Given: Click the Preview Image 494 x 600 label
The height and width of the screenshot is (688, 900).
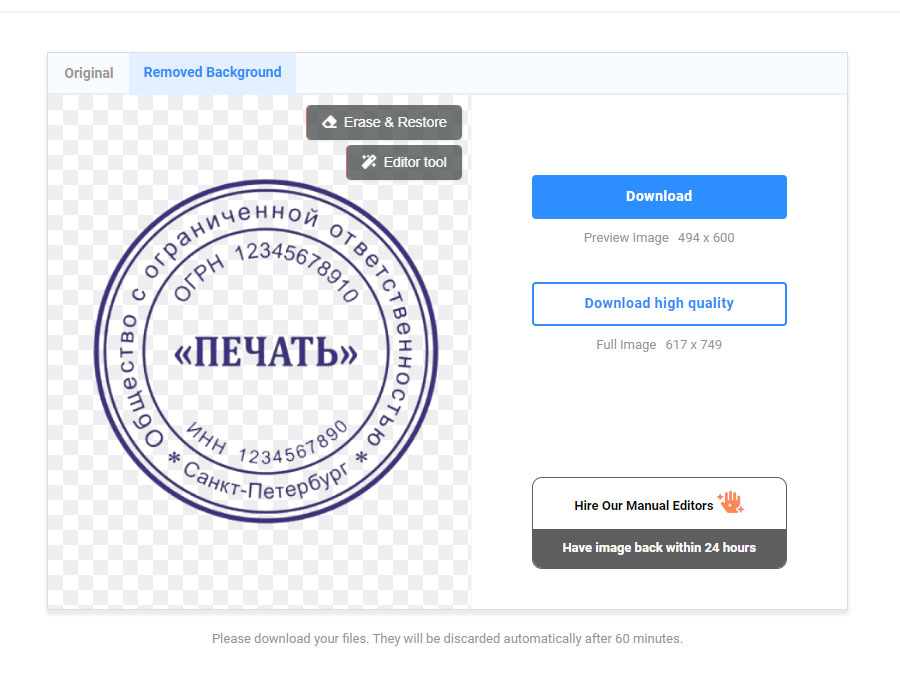Looking at the screenshot, I should [659, 238].
